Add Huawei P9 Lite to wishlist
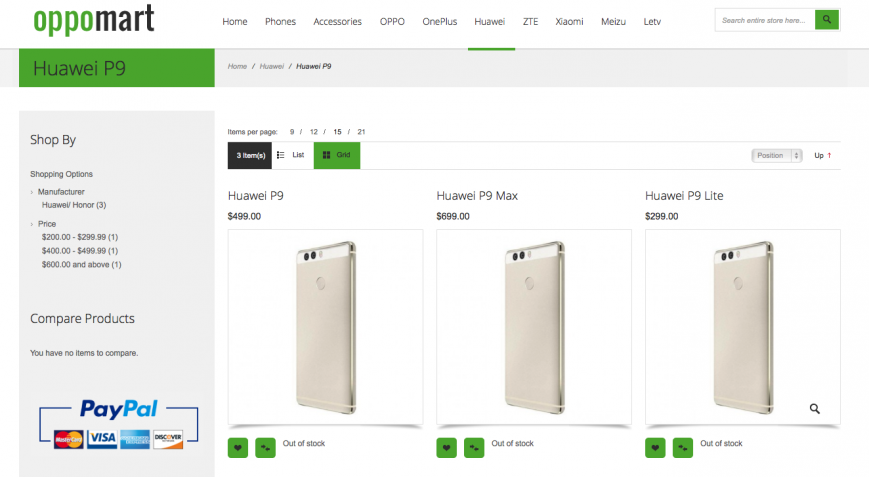This screenshot has height=477, width=869. point(656,448)
